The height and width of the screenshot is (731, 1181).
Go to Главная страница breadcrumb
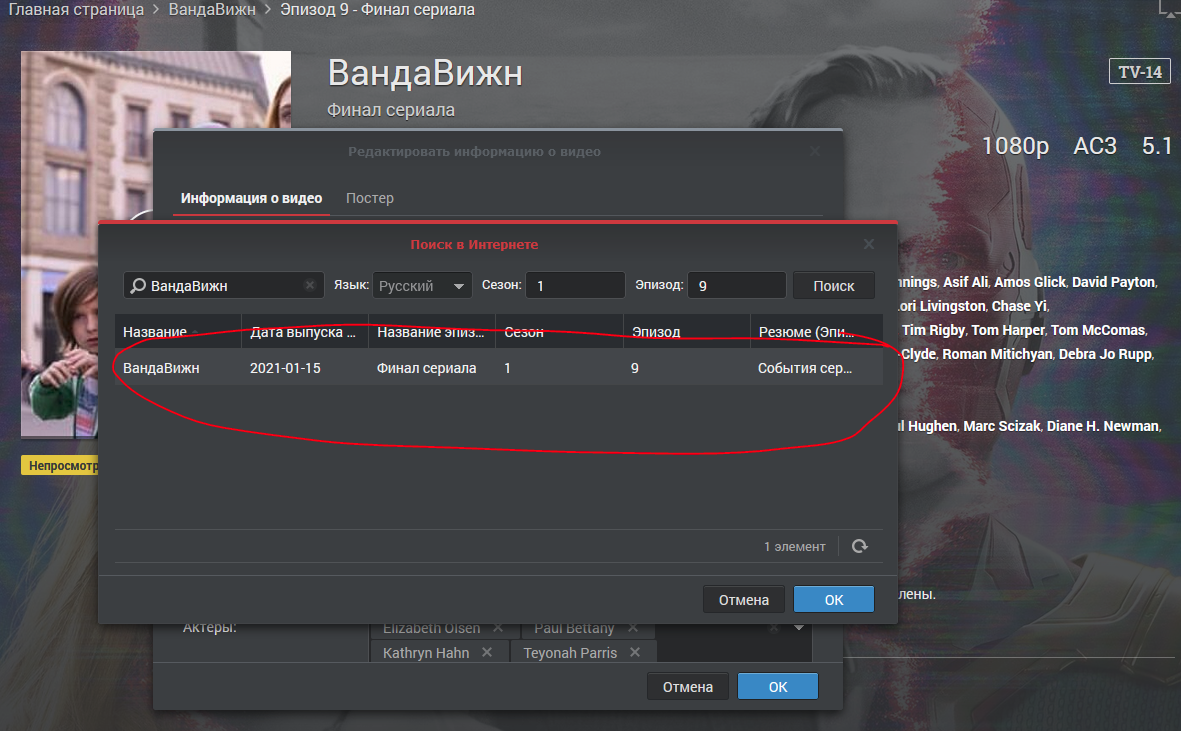click(76, 10)
